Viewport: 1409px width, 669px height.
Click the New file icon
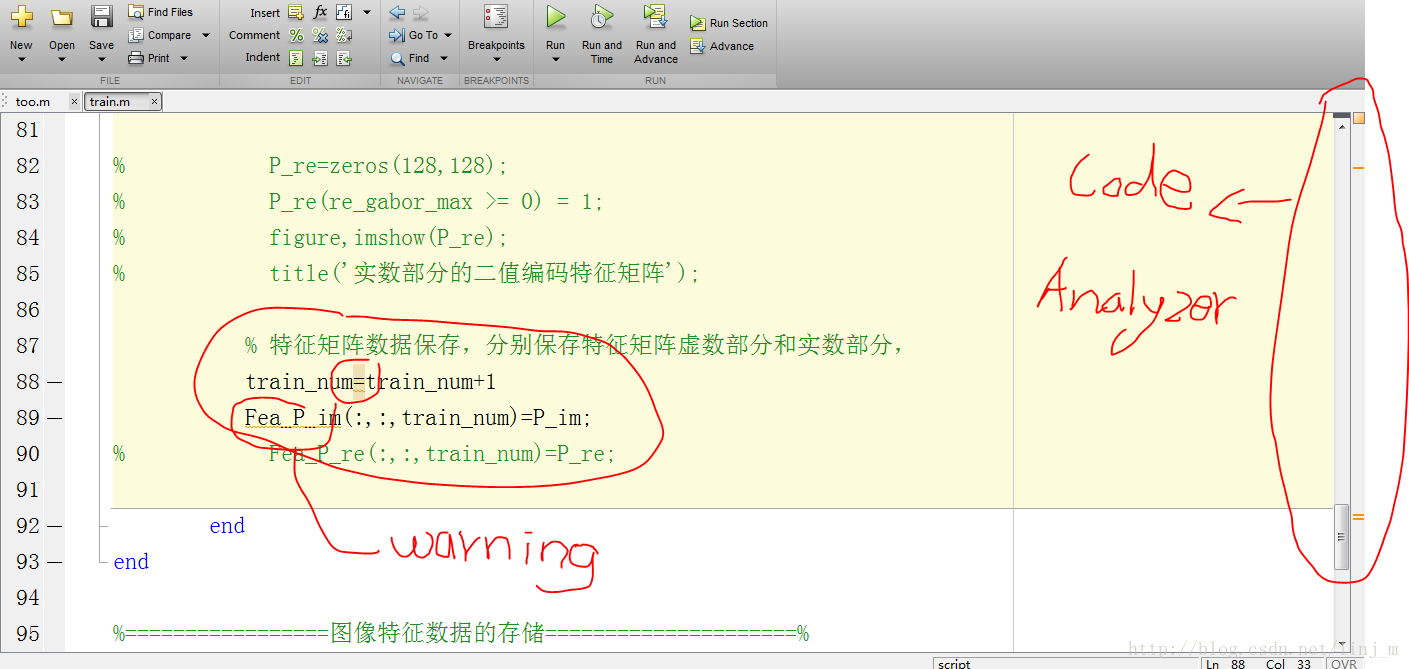coord(21,17)
